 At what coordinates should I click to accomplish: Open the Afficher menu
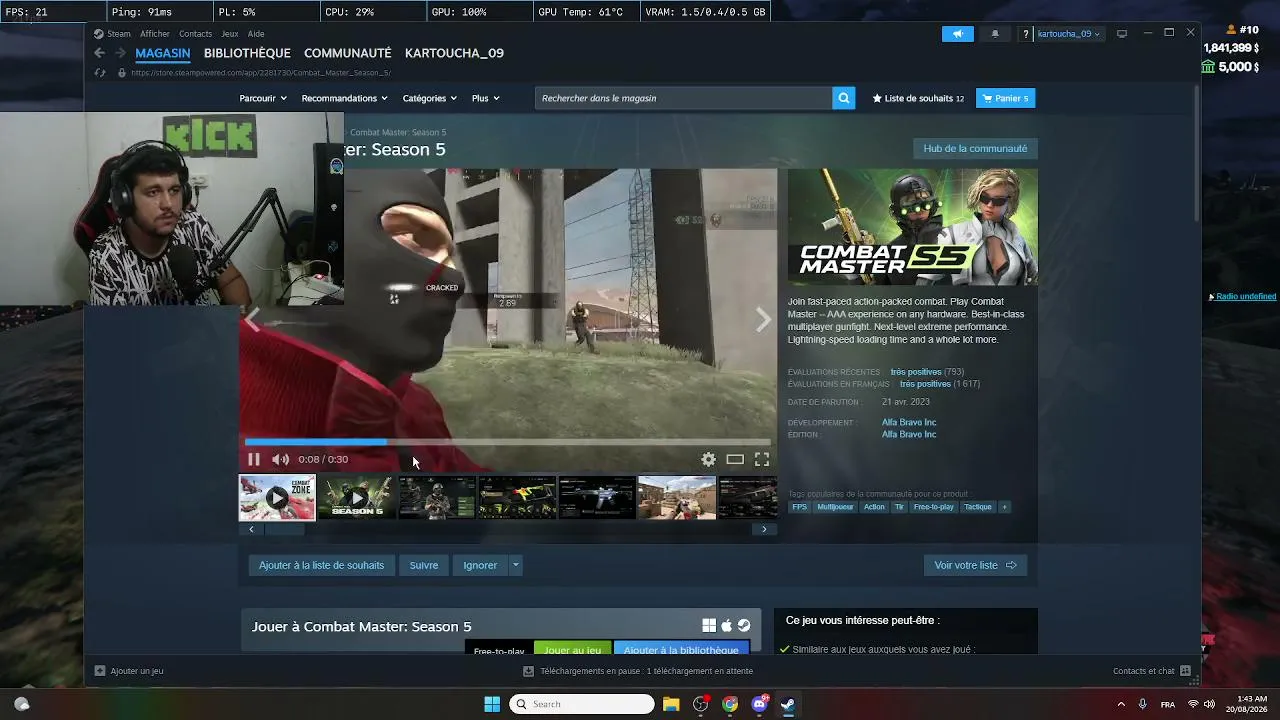(155, 34)
